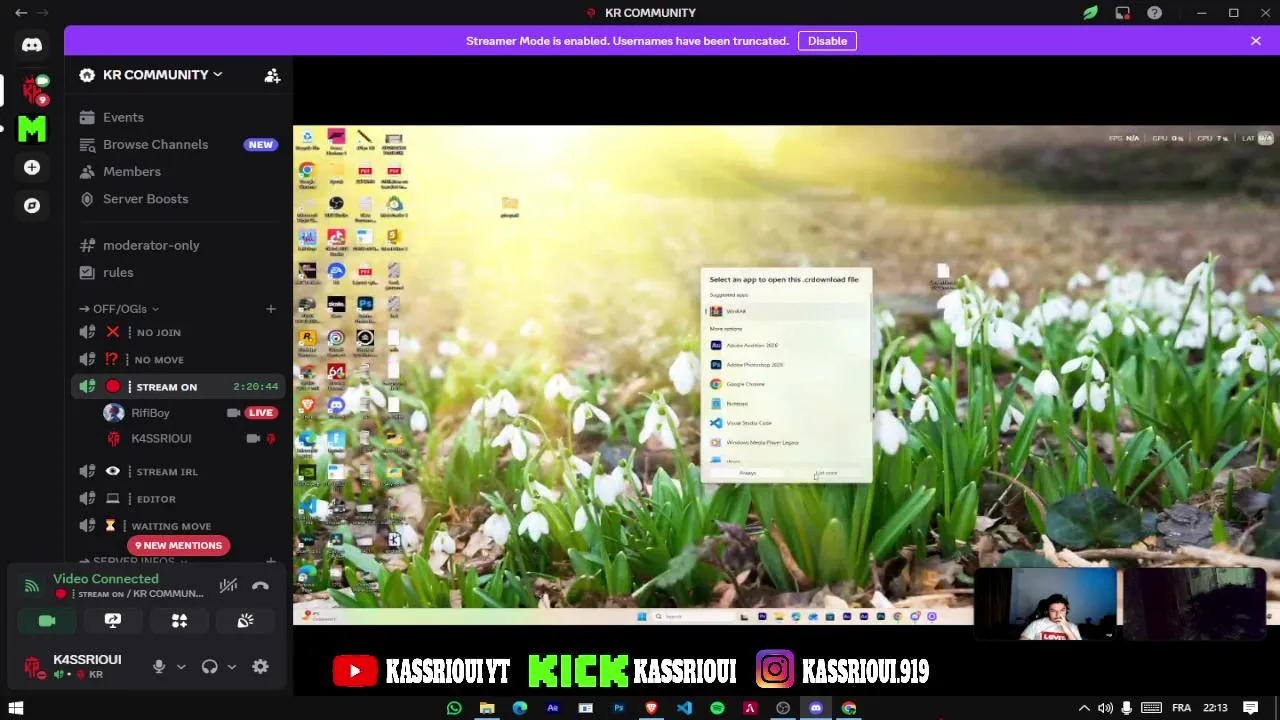
Task: Open After Effects from the taskbar
Action: [x=553, y=708]
